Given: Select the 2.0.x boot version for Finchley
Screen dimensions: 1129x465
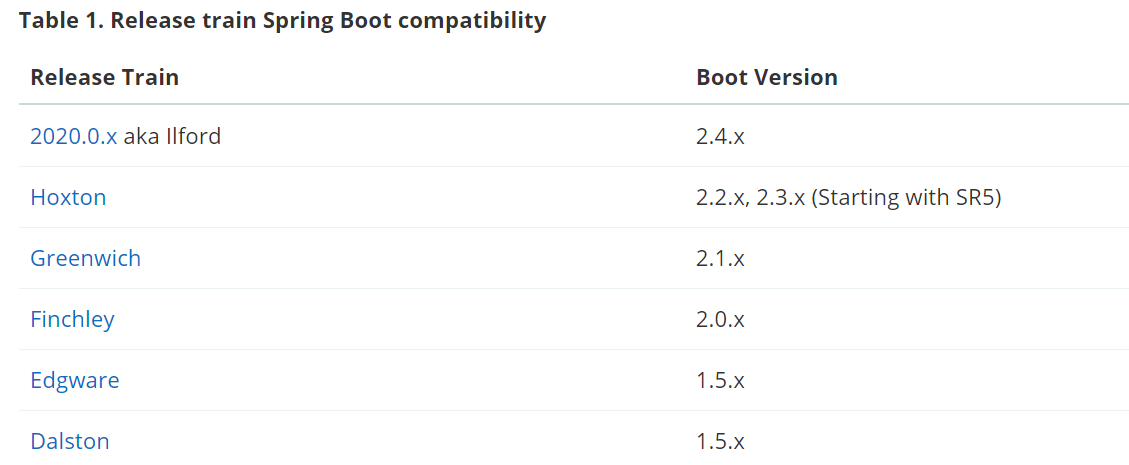Looking at the screenshot, I should (720, 319).
